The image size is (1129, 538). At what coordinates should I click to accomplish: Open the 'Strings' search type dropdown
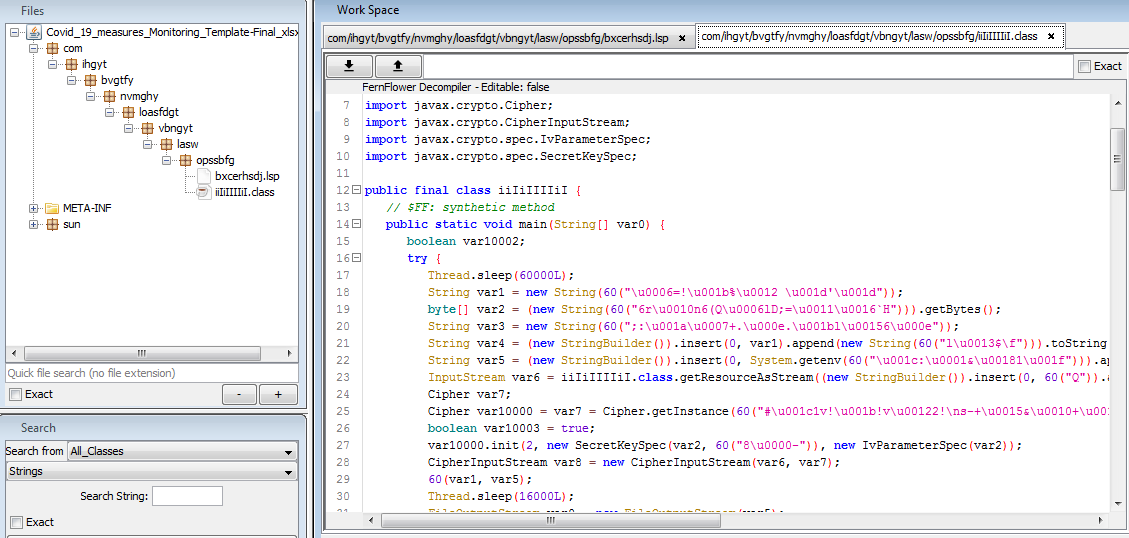tap(151, 472)
